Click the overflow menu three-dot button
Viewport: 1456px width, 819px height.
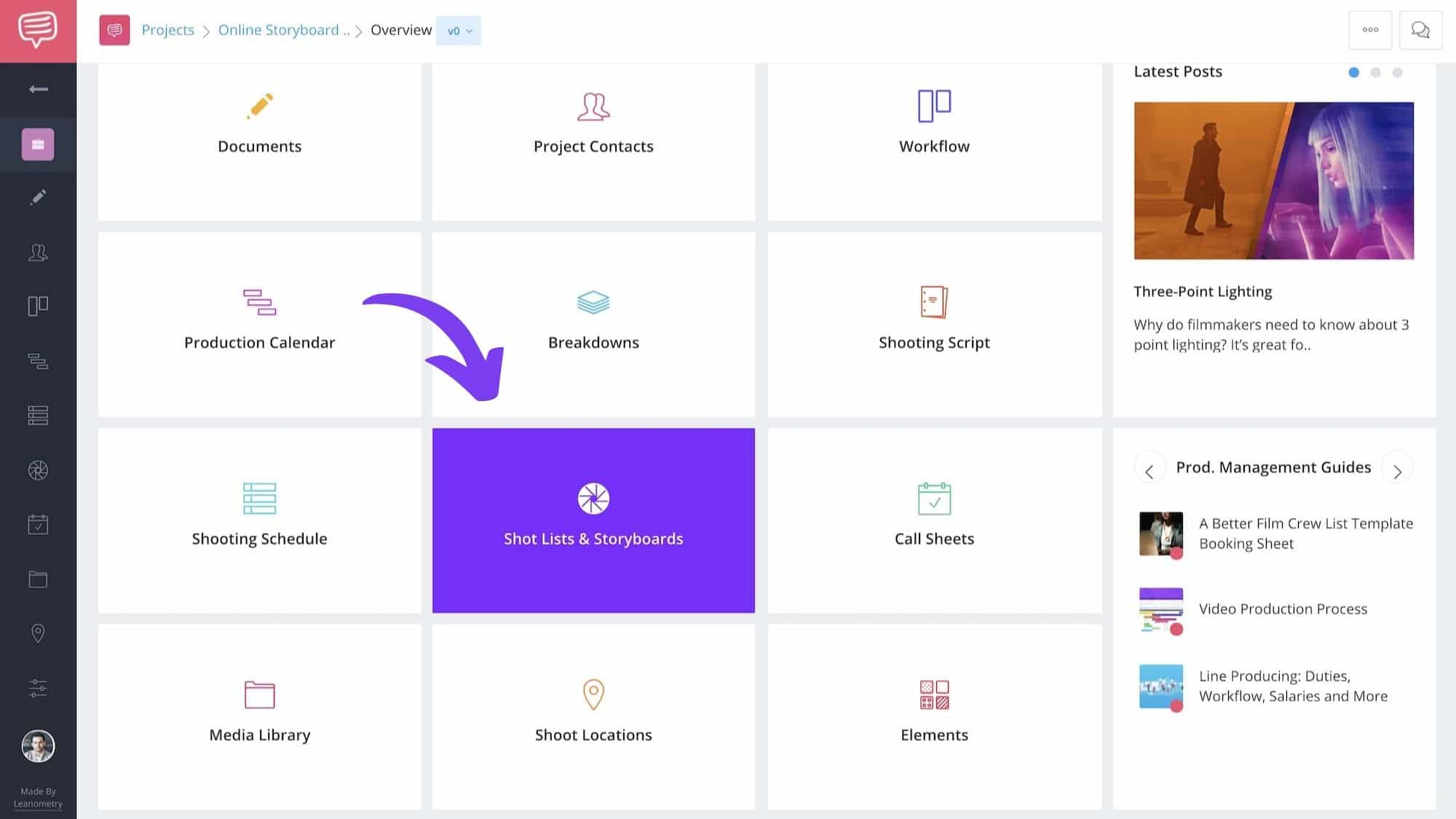click(1370, 29)
